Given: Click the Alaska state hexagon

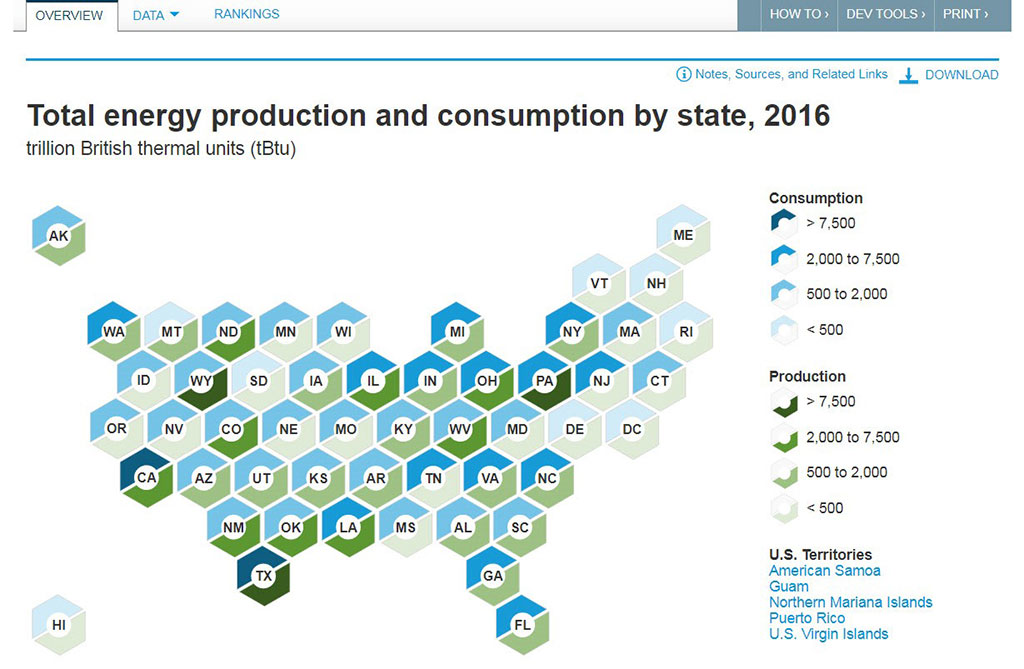Looking at the screenshot, I should tap(57, 235).
